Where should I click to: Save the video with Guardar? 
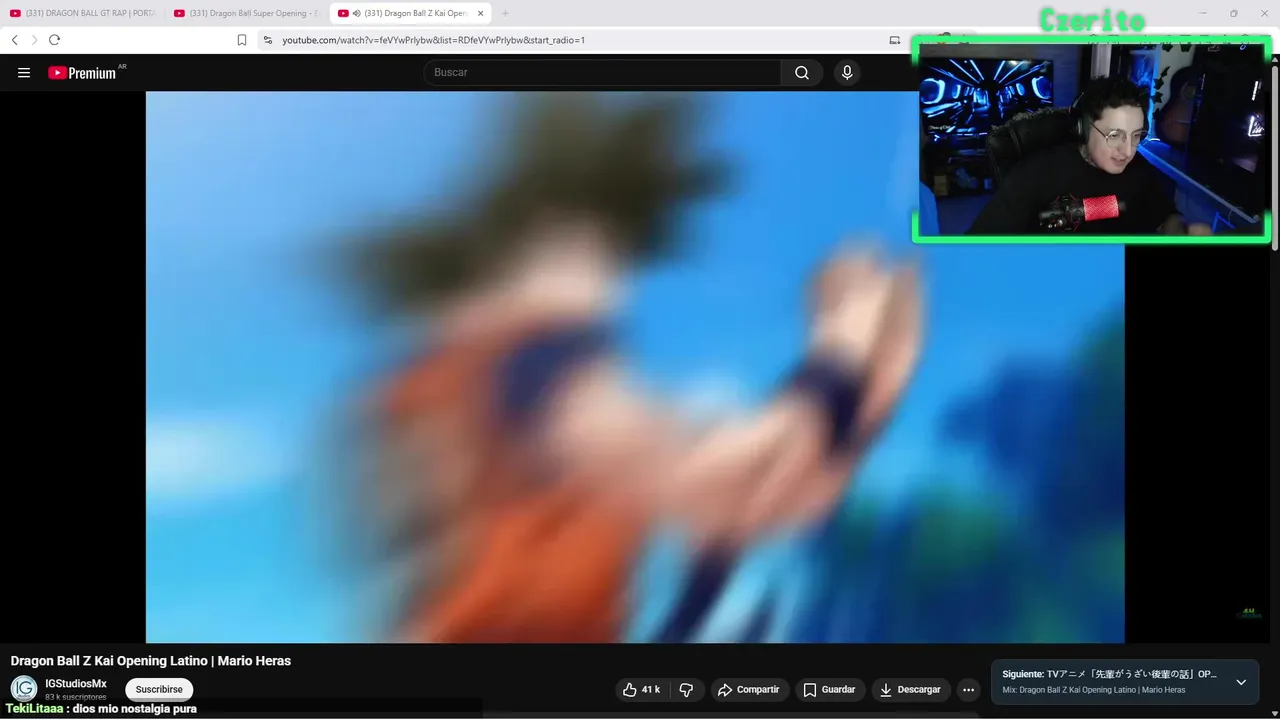tap(829, 690)
